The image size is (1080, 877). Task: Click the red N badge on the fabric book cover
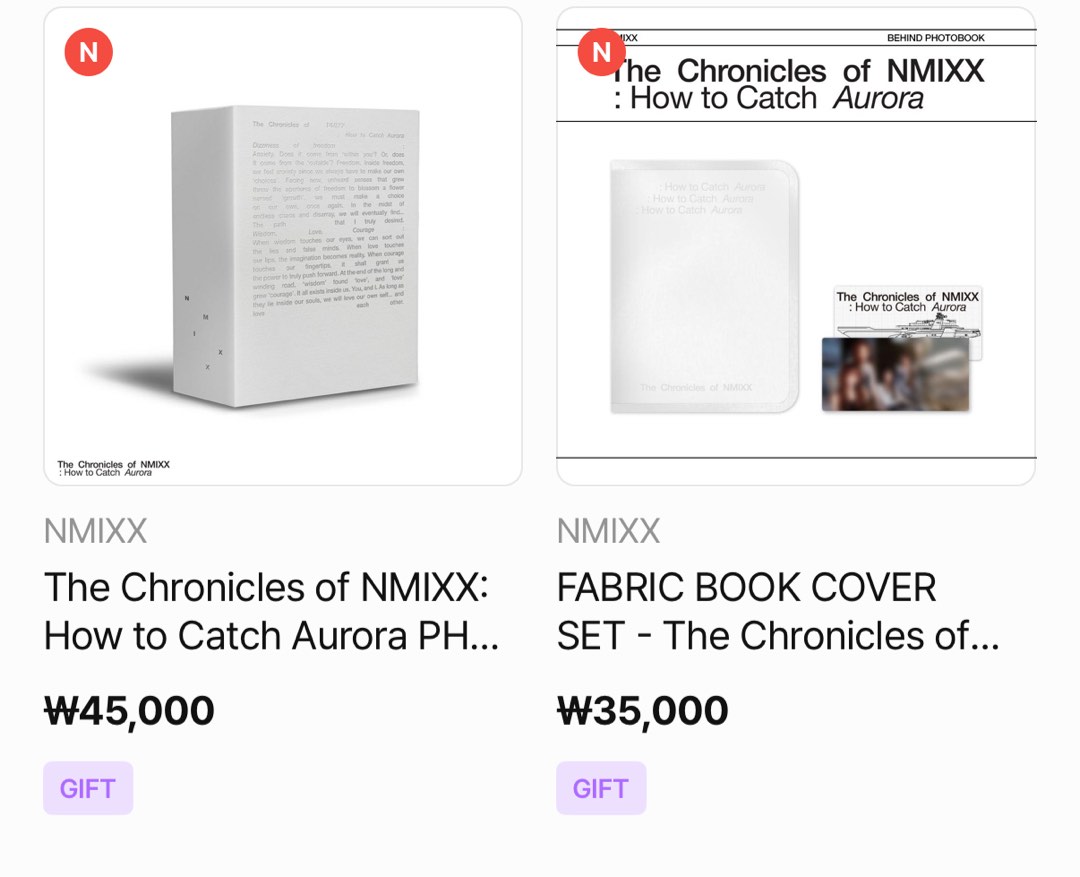point(601,52)
